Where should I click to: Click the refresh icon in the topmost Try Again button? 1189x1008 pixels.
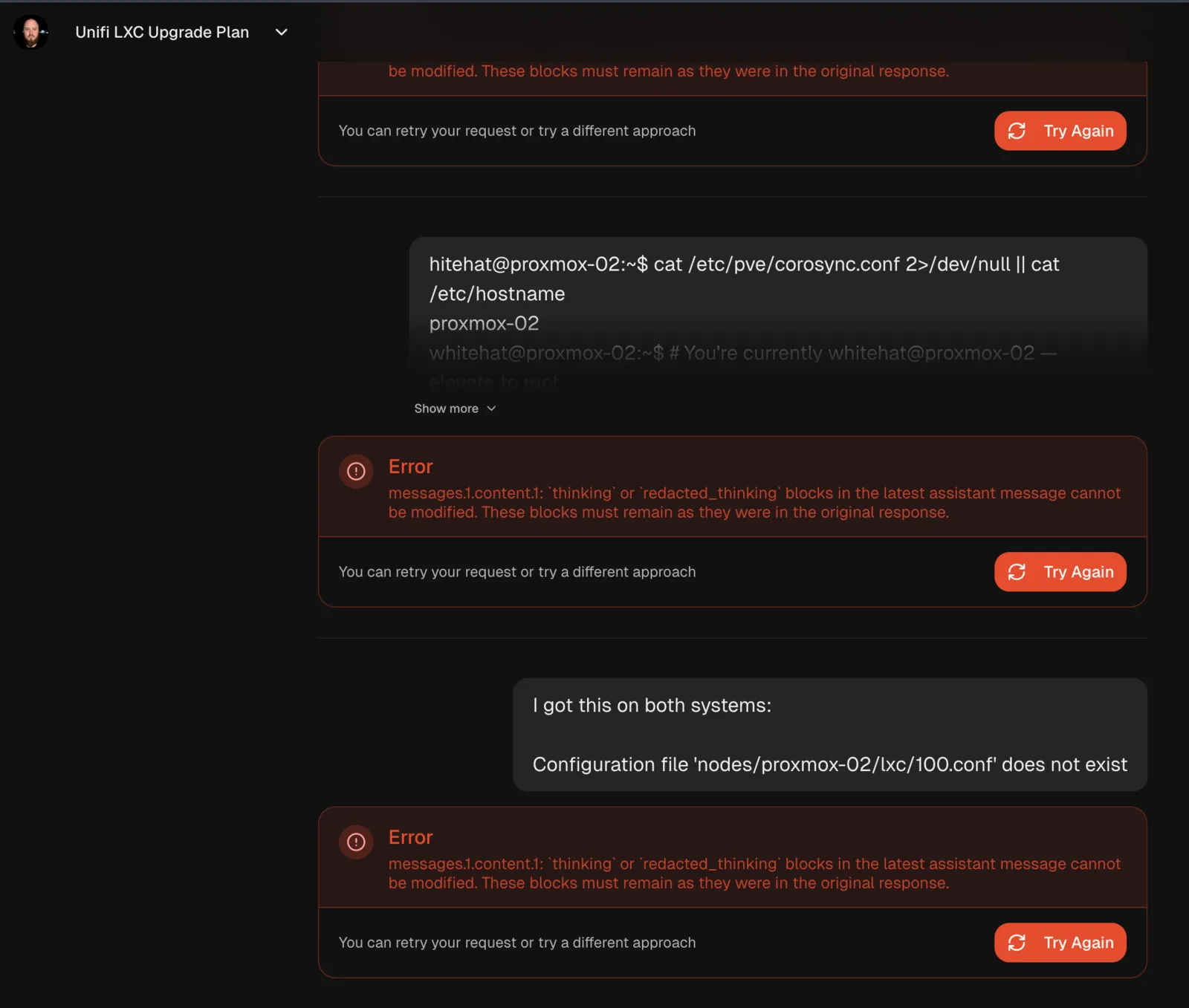click(1017, 131)
